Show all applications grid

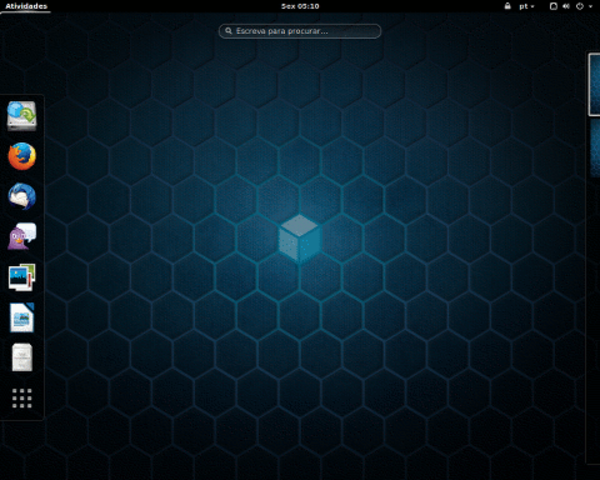(x=22, y=398)
